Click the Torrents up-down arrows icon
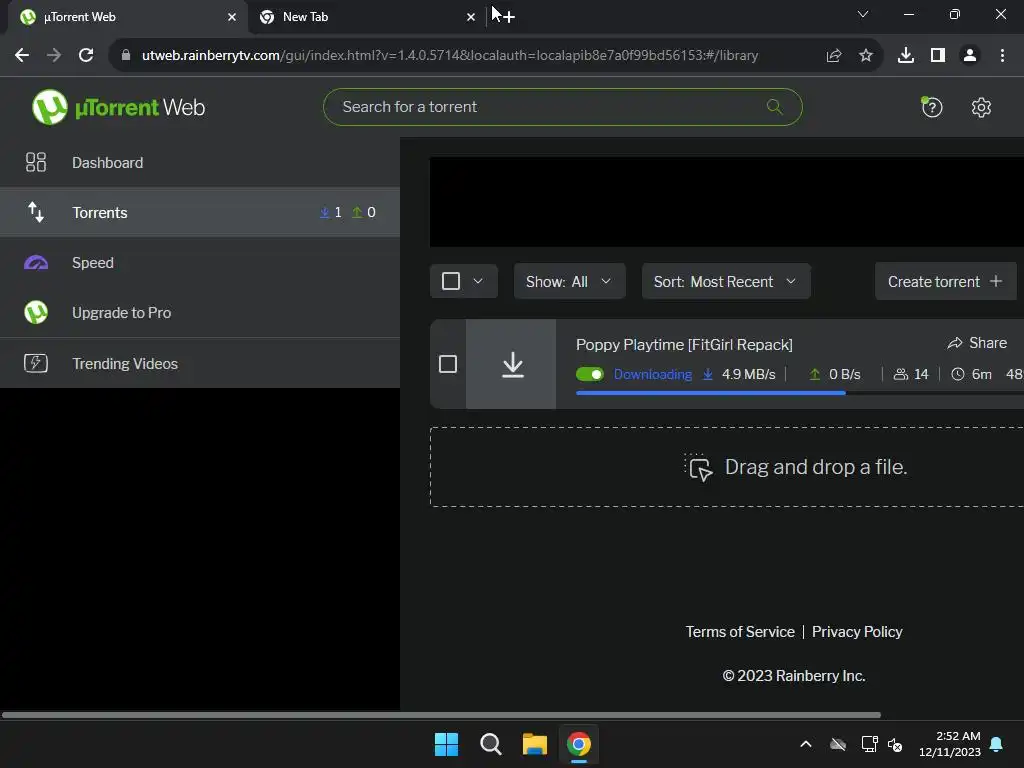The image size is (1024, 768). pos(35,212)
